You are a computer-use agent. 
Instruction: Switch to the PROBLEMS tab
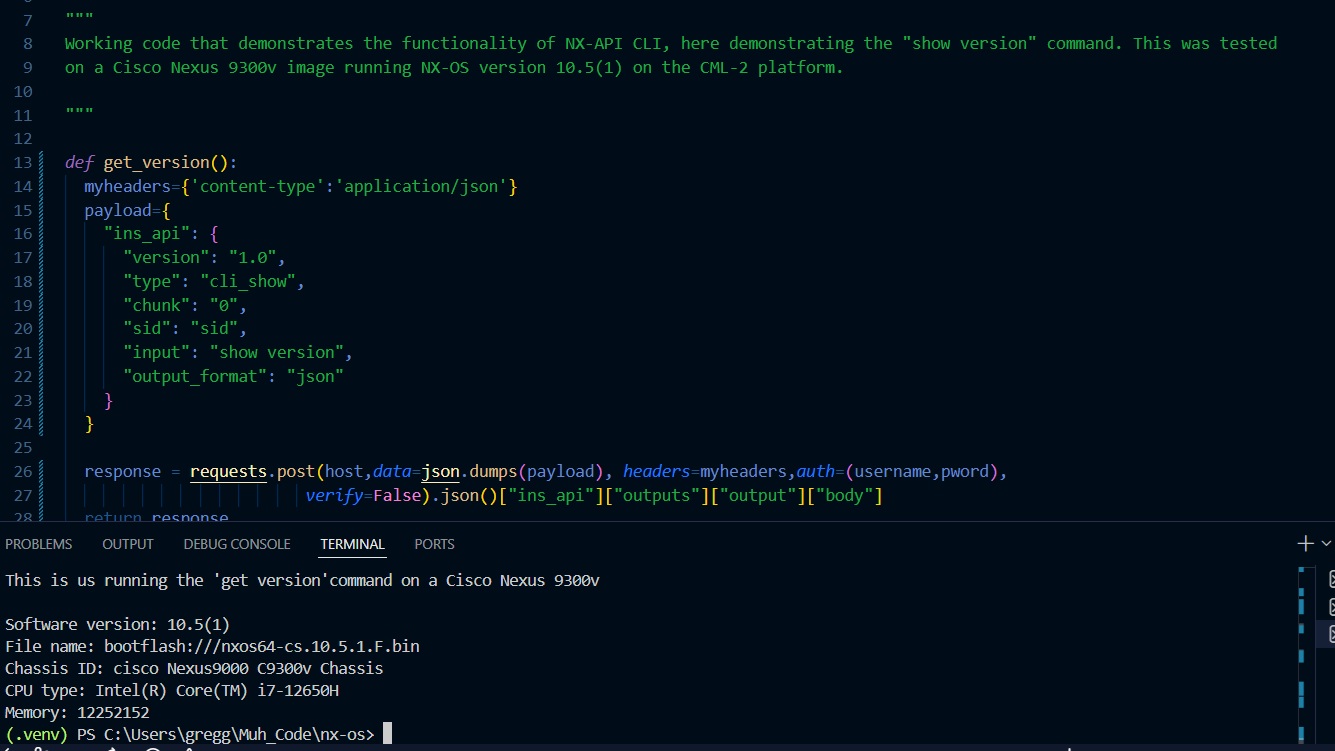pos(39,544)
